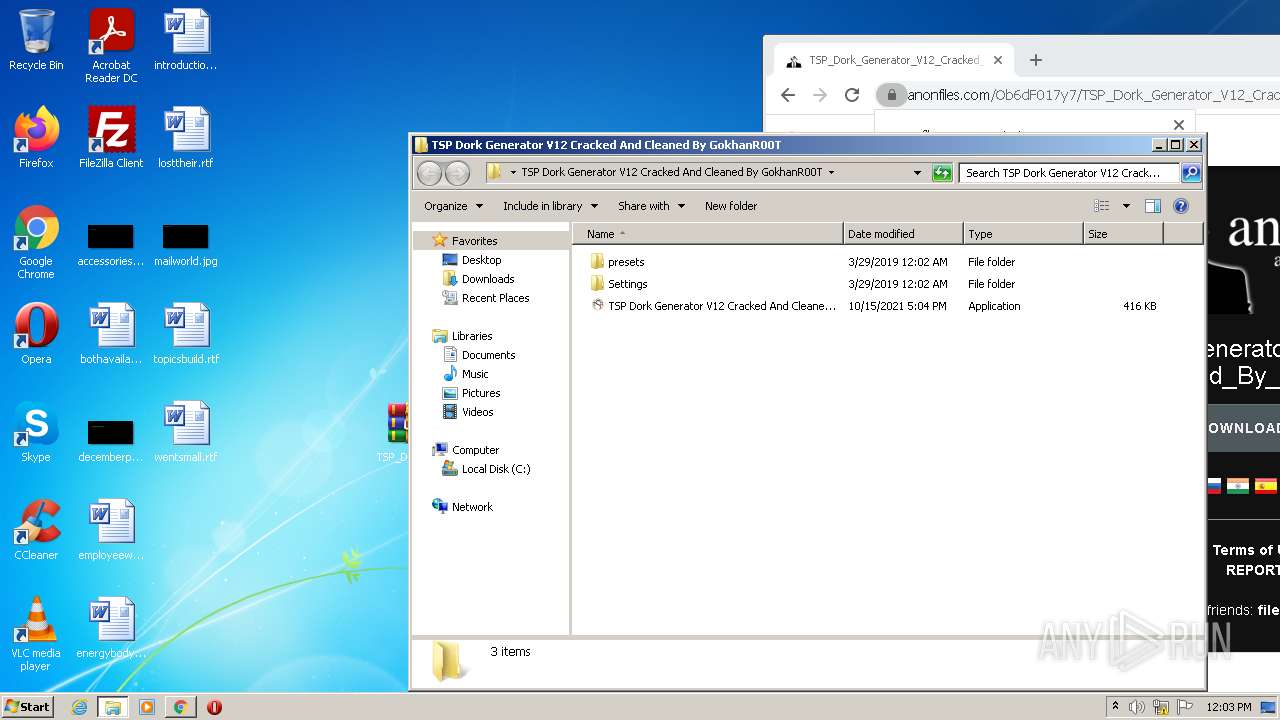Open Windows Media Player from taskbar
Viewport: 1280px width, 720px height.
(x=147, y=707)
